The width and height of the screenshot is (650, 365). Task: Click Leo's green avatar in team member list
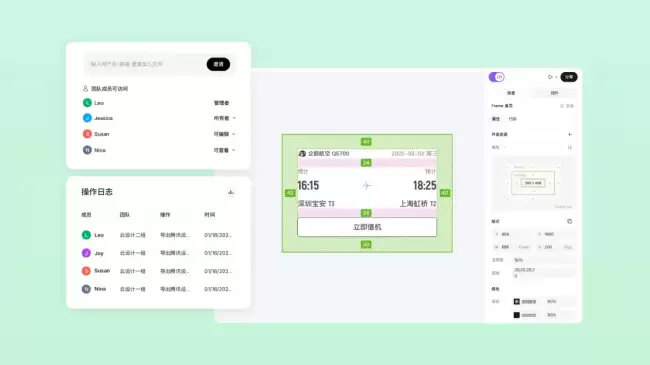[x=87, y=103]
